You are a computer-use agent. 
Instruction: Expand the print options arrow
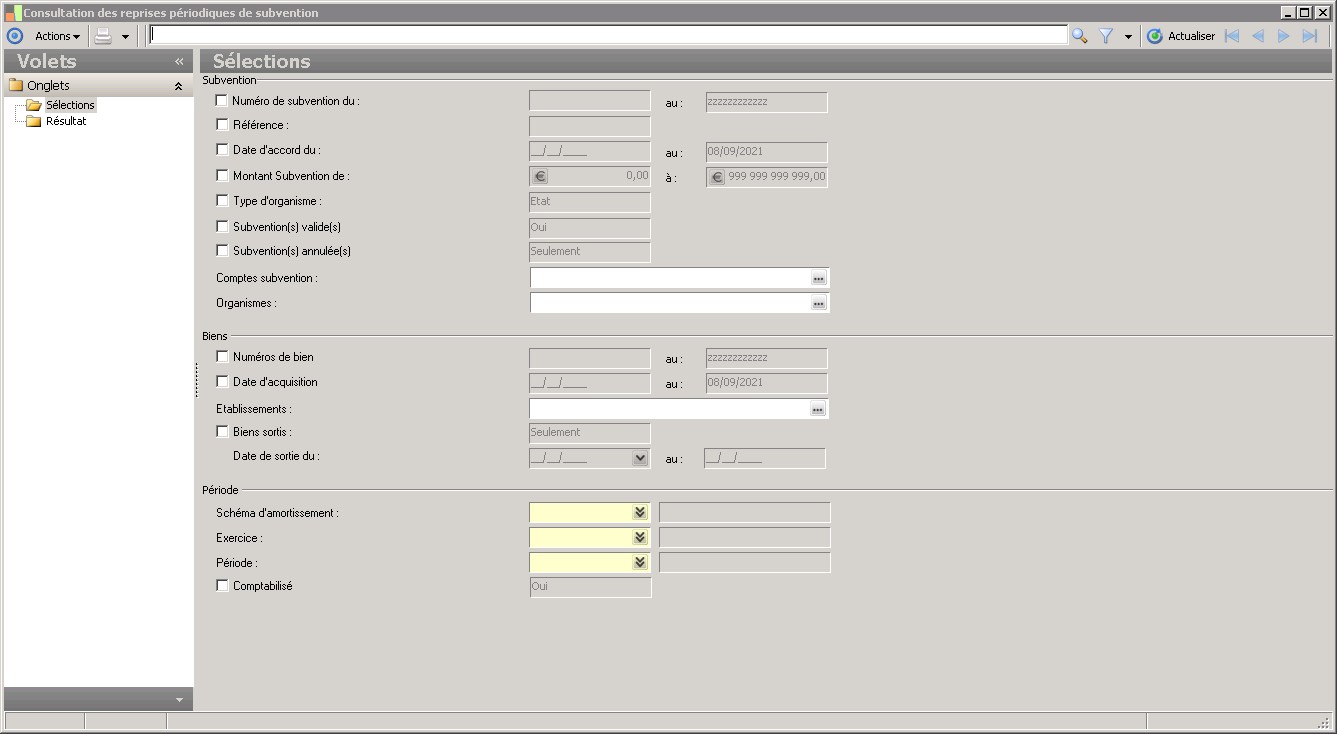(x=125, y=36)
